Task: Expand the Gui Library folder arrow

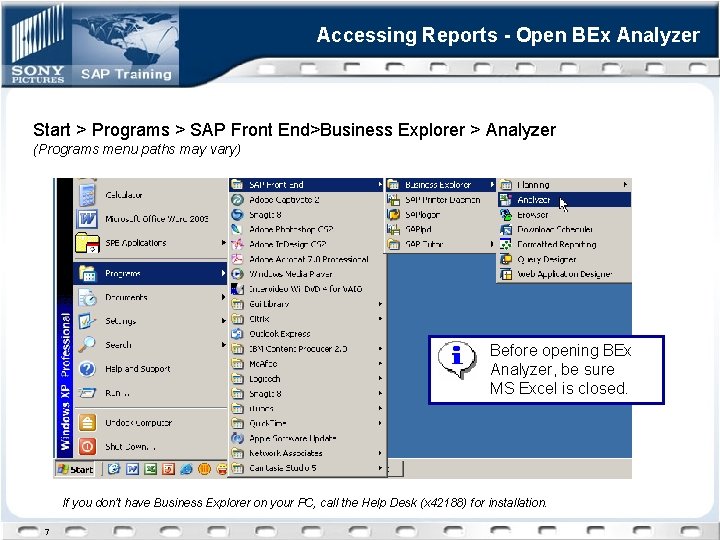Action: tap(380, 304)
